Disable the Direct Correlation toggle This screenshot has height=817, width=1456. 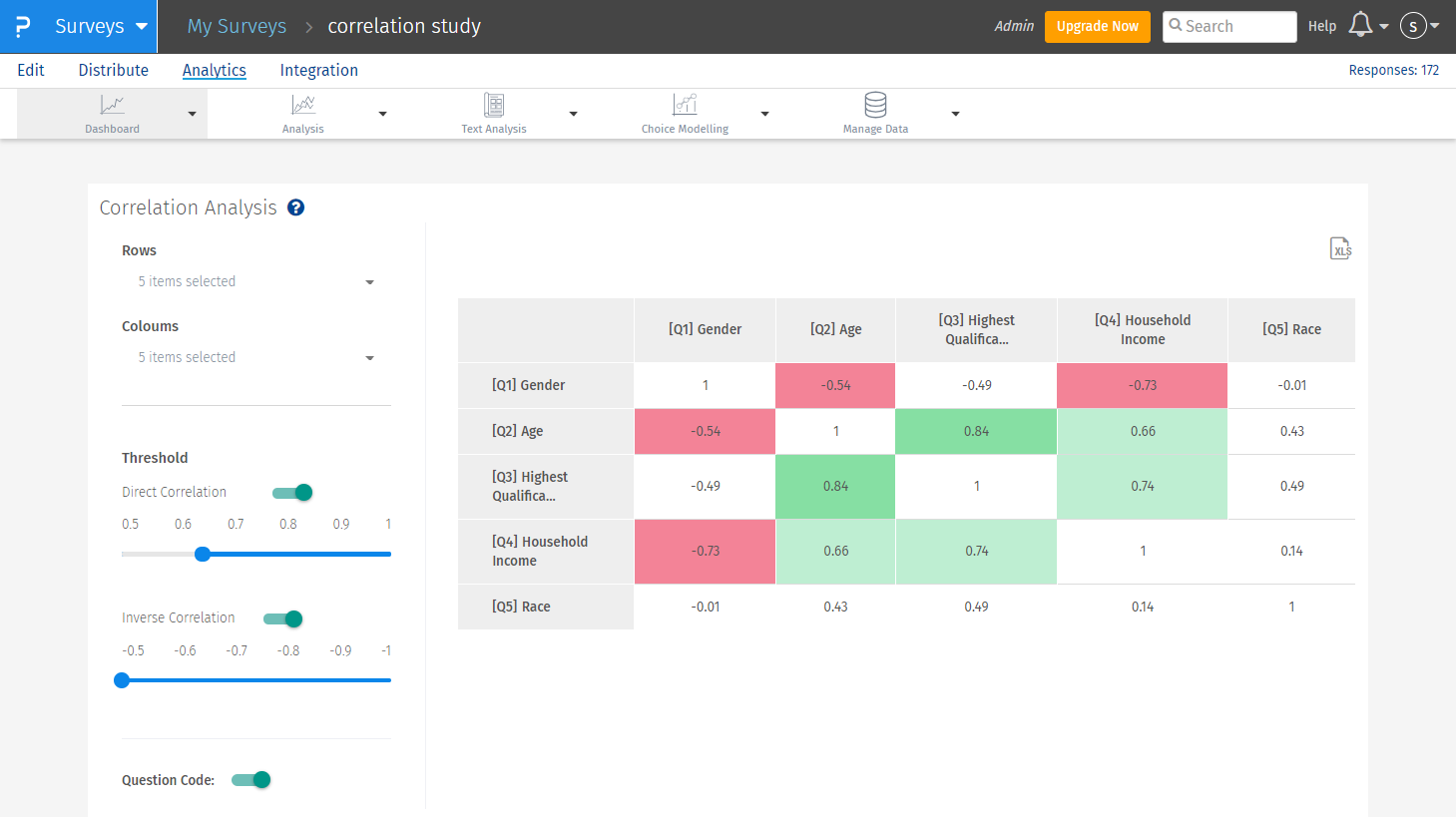(292, 493)
